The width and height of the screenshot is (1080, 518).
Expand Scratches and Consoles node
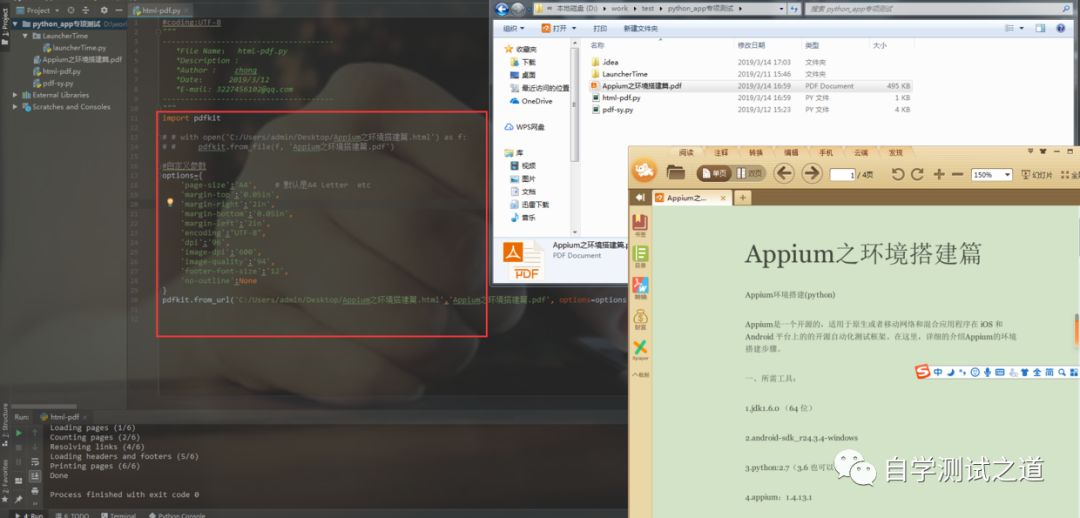point(16,107)
